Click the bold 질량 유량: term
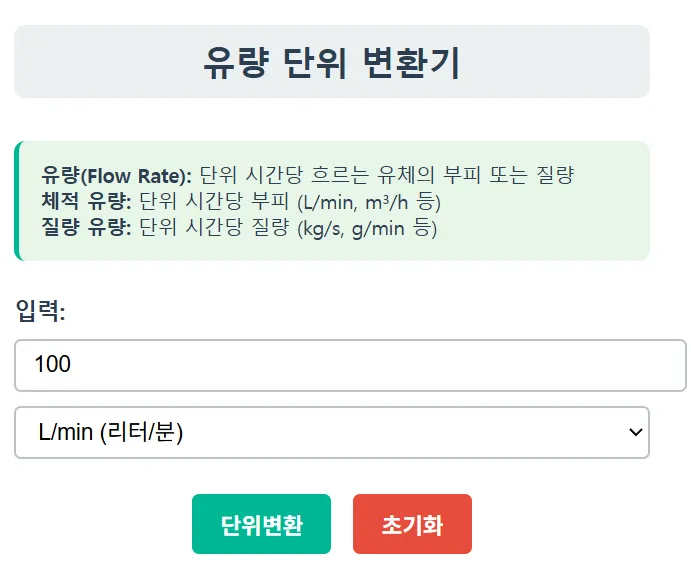 click(x=87, y=228)
